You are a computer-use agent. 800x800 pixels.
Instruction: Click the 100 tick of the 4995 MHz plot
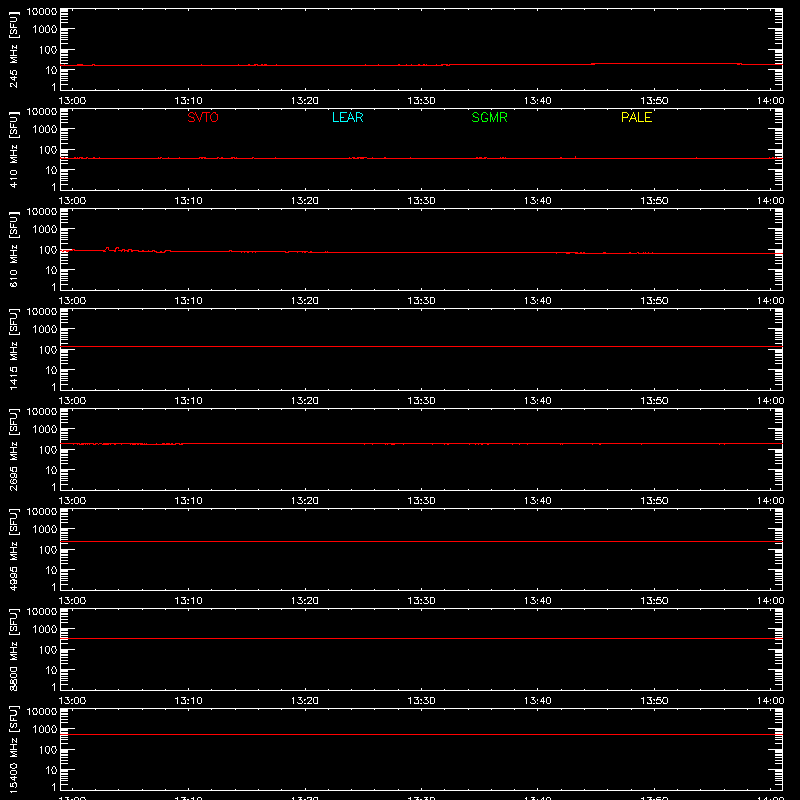[x=48, y=550]
